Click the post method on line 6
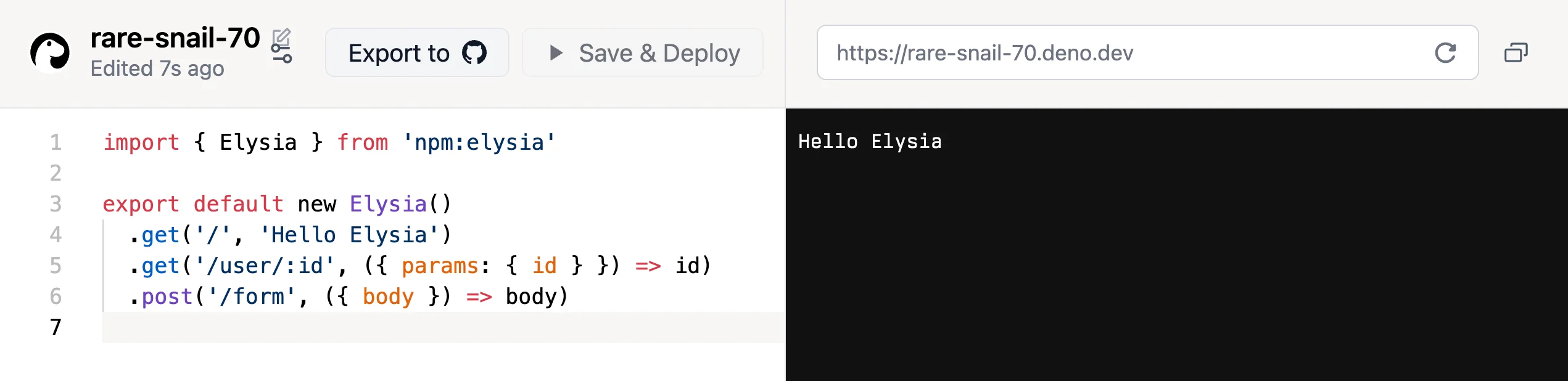1568x381 pixels. (165, 296)
